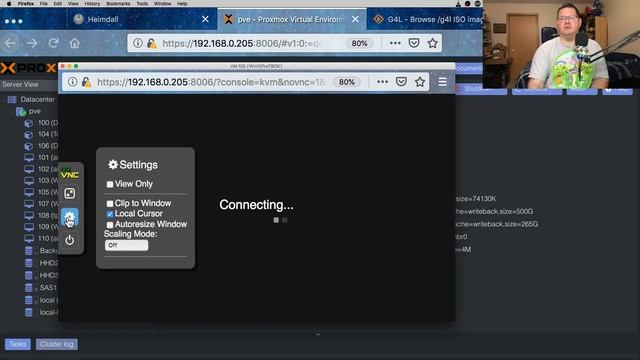Select HHD2 storage in tree

pos(48,263)
